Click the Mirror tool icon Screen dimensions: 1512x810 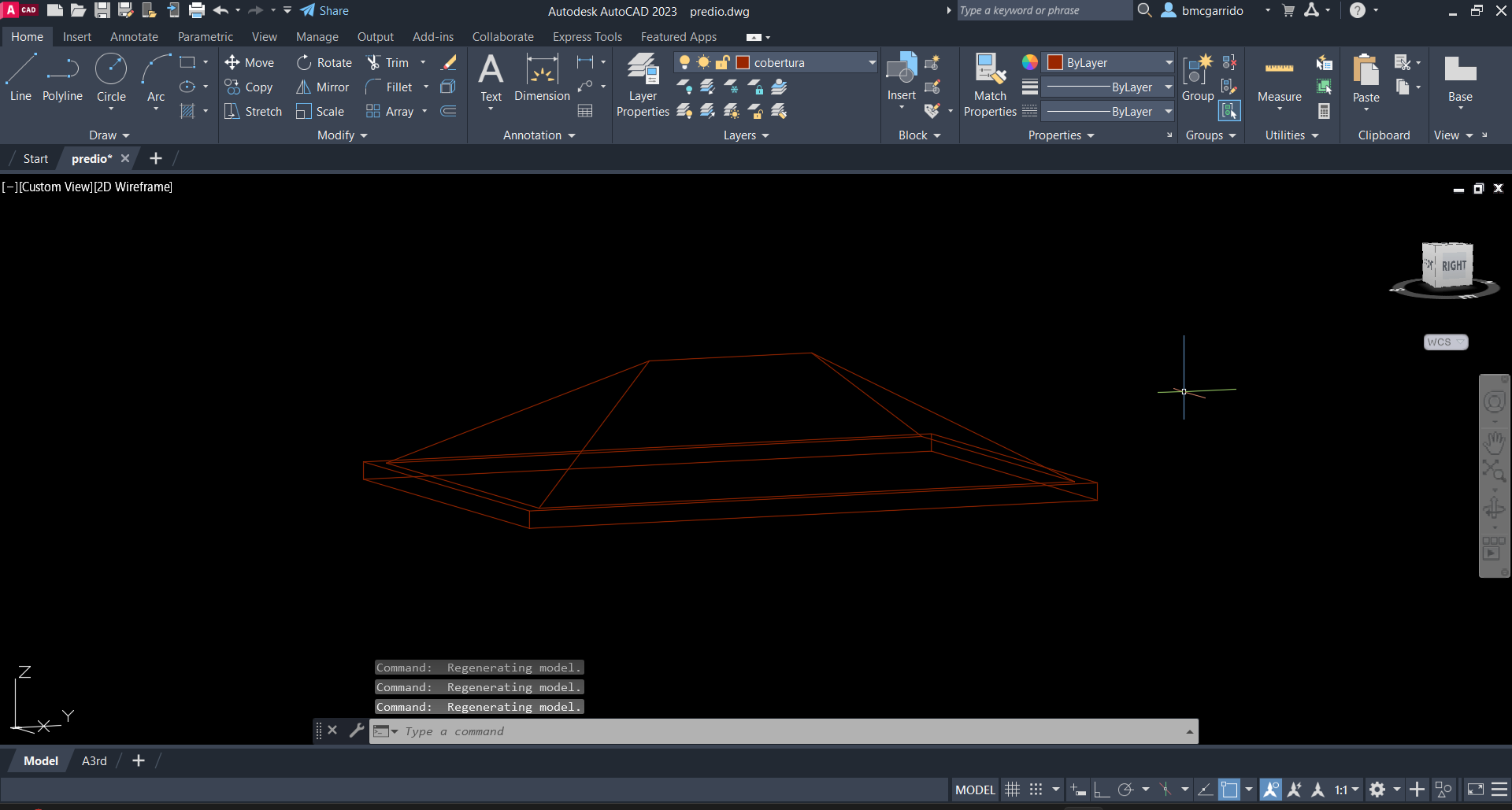pos(304,87)
